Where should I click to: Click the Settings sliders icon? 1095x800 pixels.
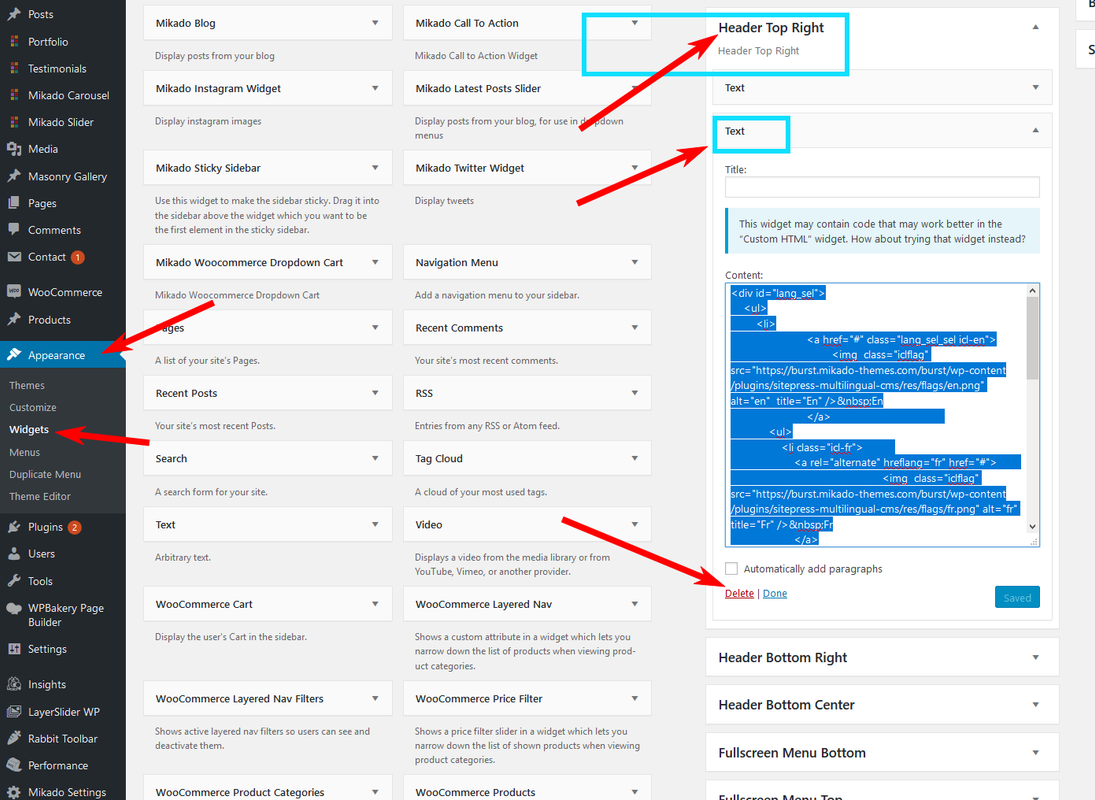[14, 649]
